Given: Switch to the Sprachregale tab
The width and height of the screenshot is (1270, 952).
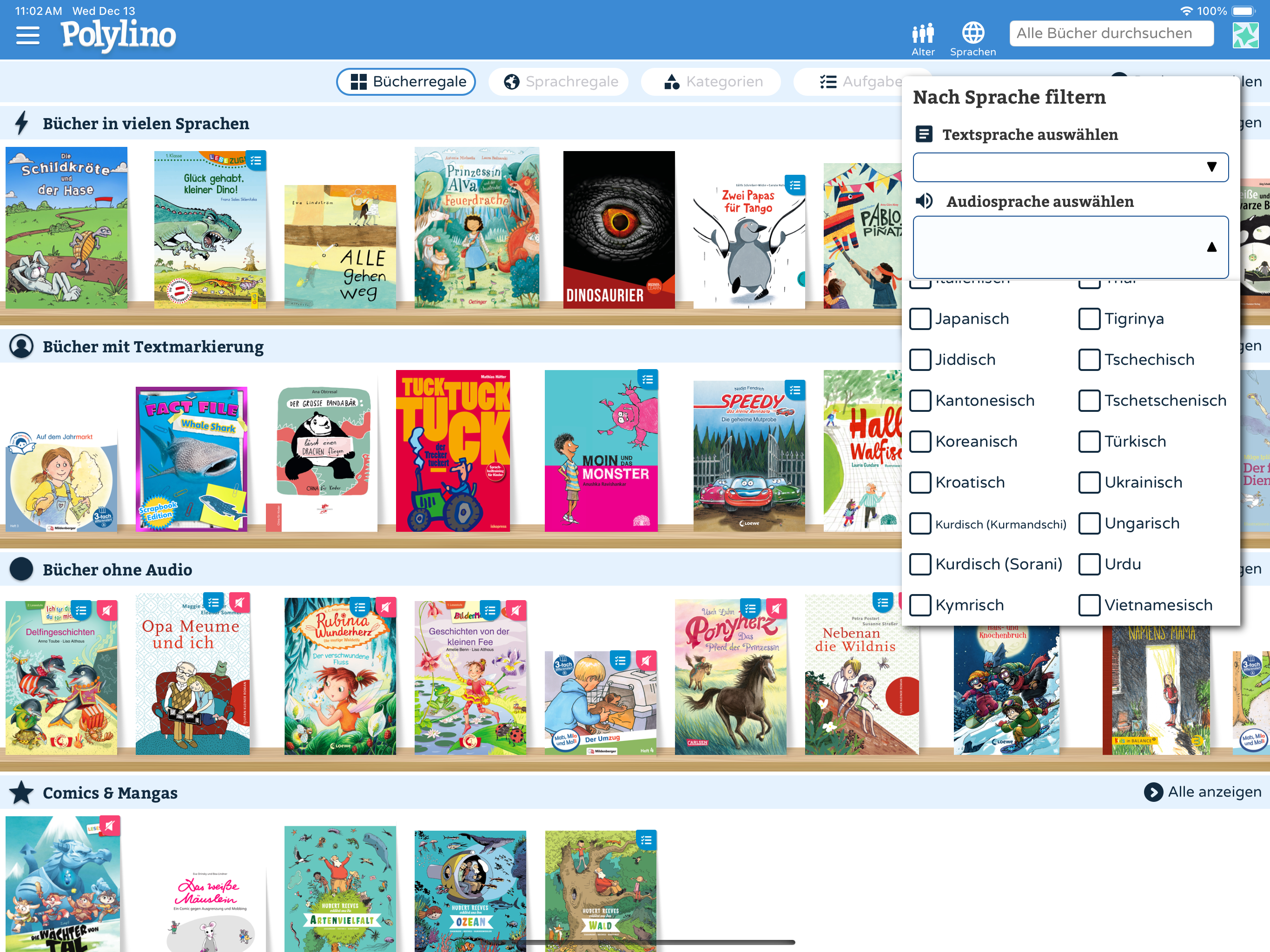Looking at the screenshot, I should [559, 81].
